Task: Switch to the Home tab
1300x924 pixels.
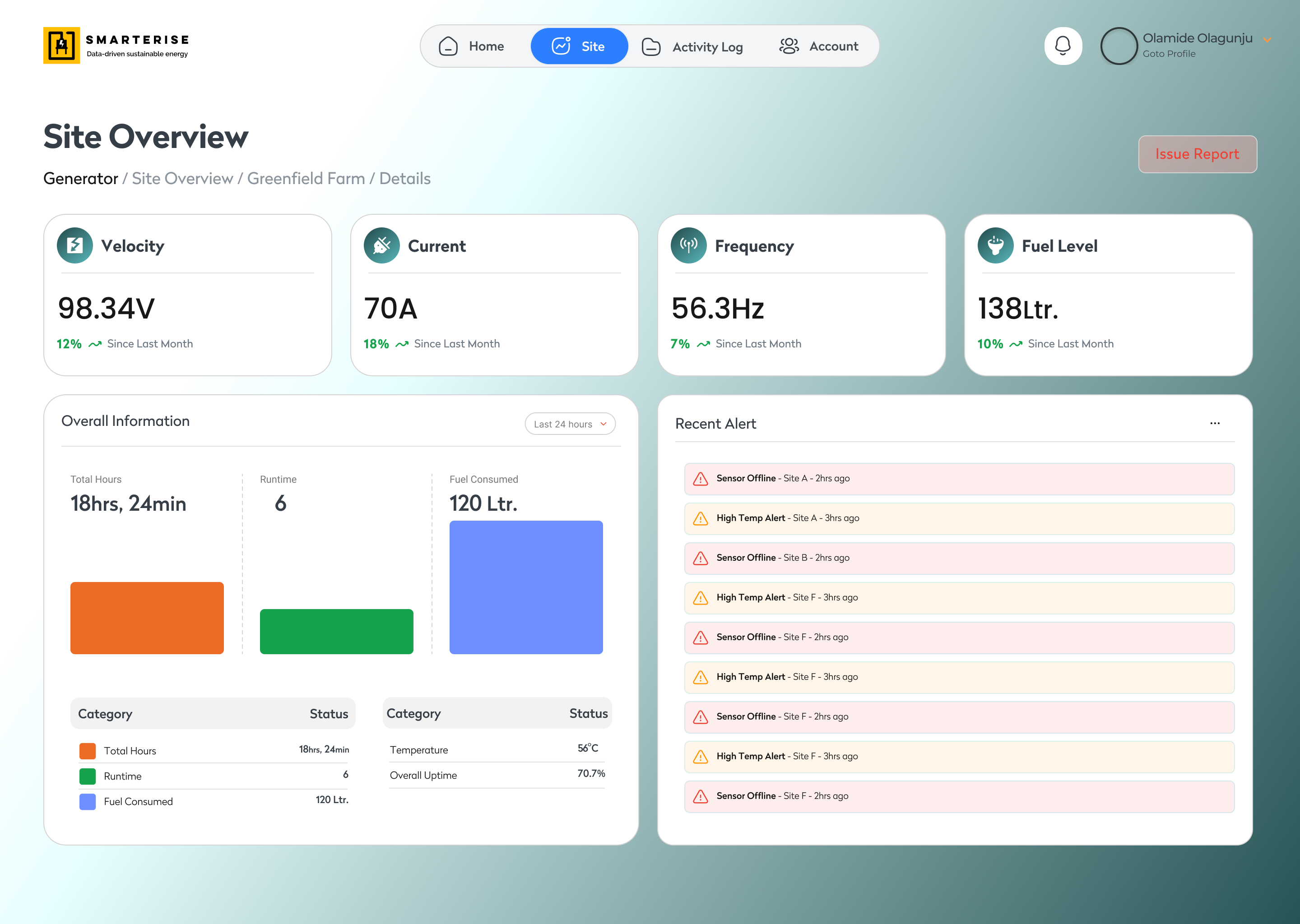Action: [471, 46]
